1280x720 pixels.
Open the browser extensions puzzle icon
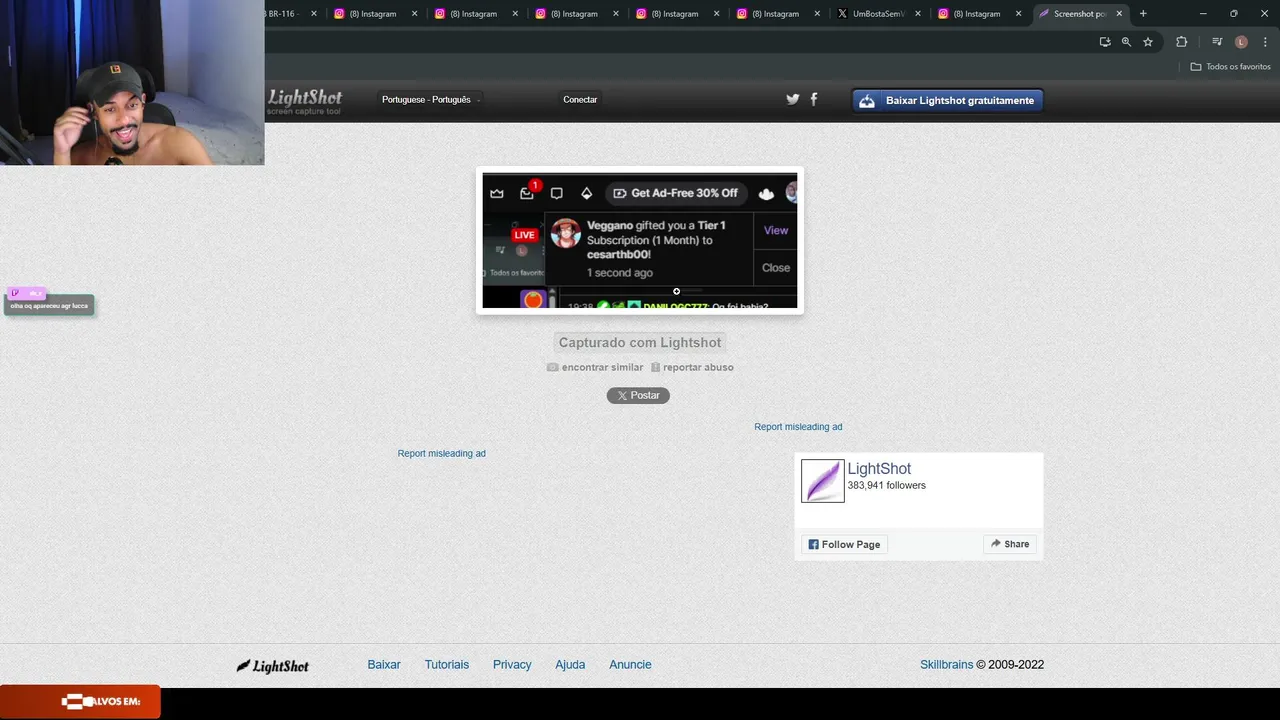(1181, 42)
